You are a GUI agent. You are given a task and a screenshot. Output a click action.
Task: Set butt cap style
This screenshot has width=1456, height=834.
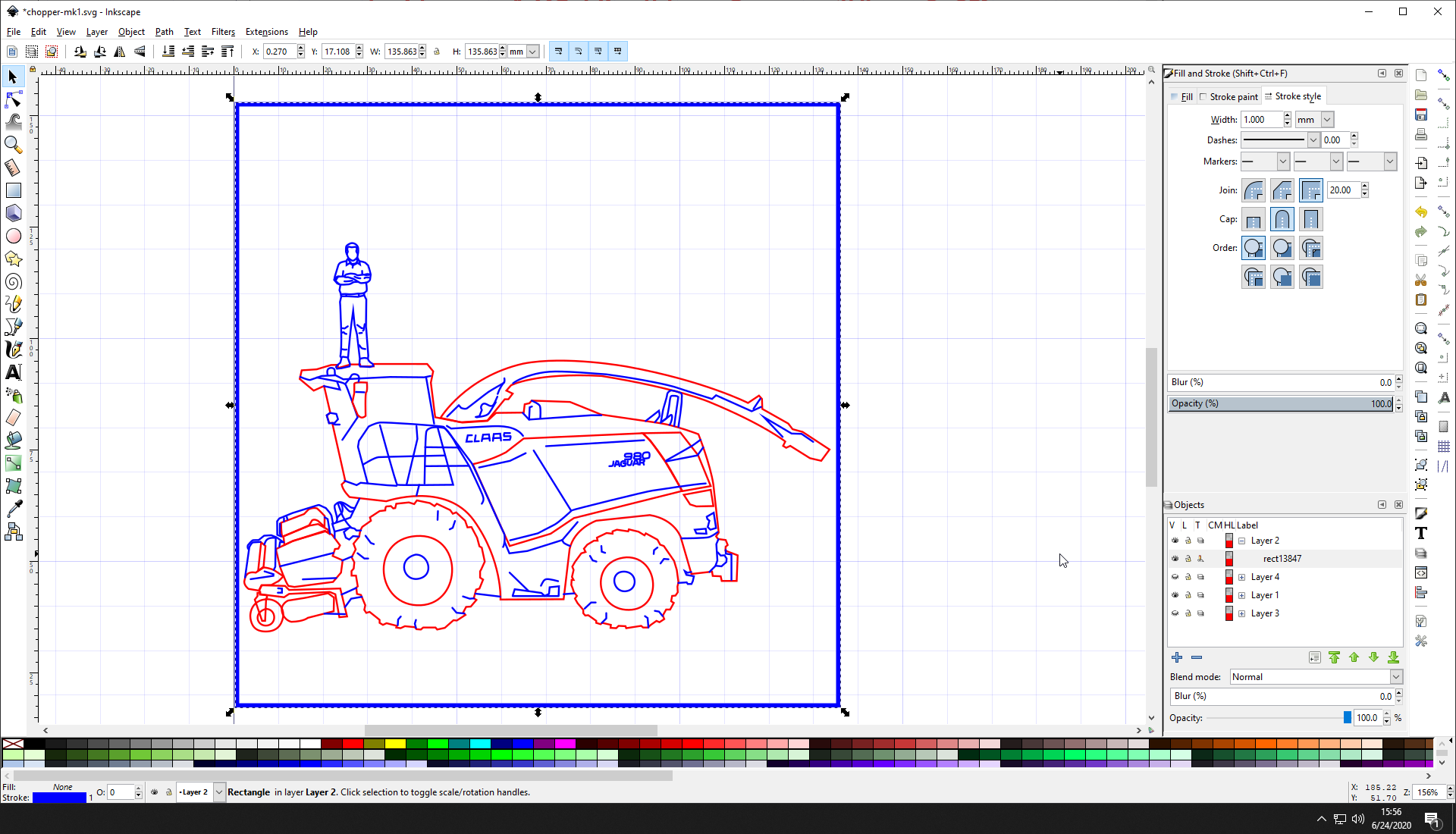(x=1254, y=219)
